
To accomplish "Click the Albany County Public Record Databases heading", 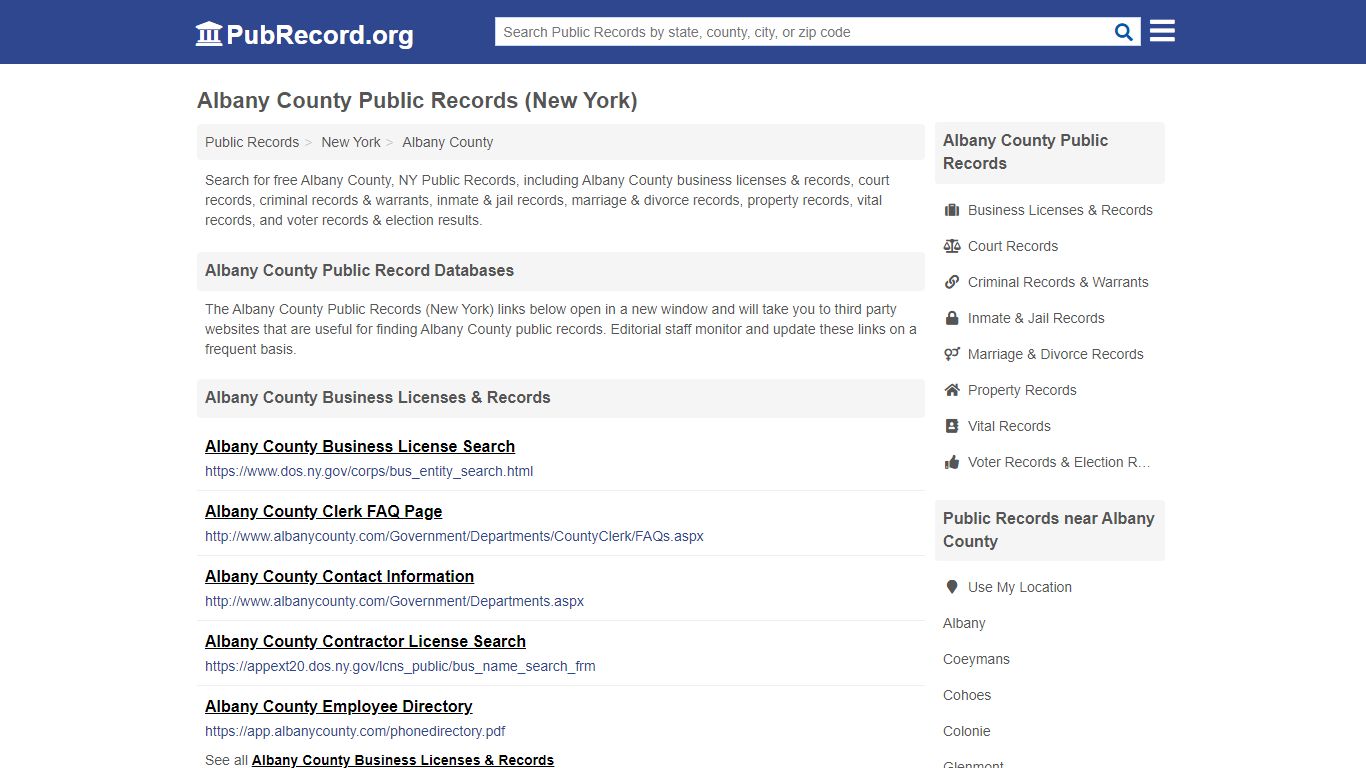I will pyautogui.click(x=359, y=270).
